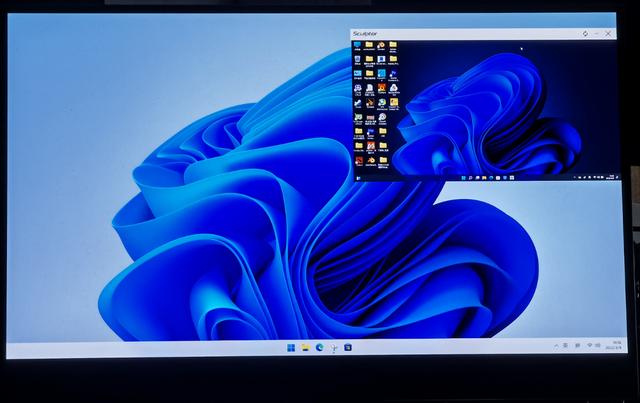Click the Sculptor app icon on taskbar
Viewport: 640px width, 403px height.
click(x=334, y=348)
